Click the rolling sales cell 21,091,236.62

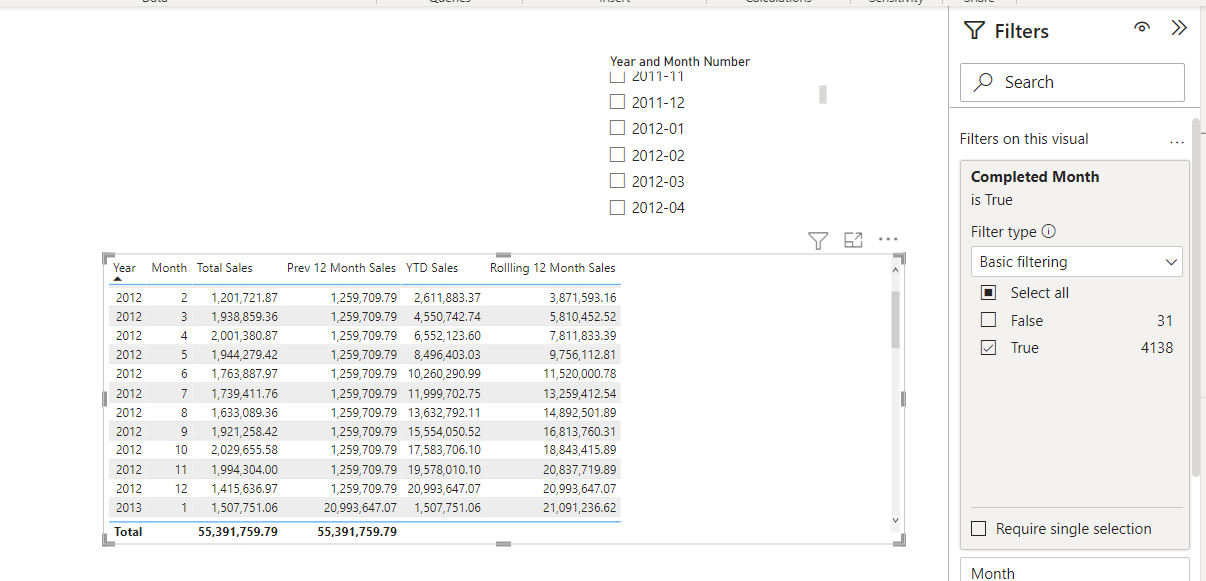coord(580,508)
